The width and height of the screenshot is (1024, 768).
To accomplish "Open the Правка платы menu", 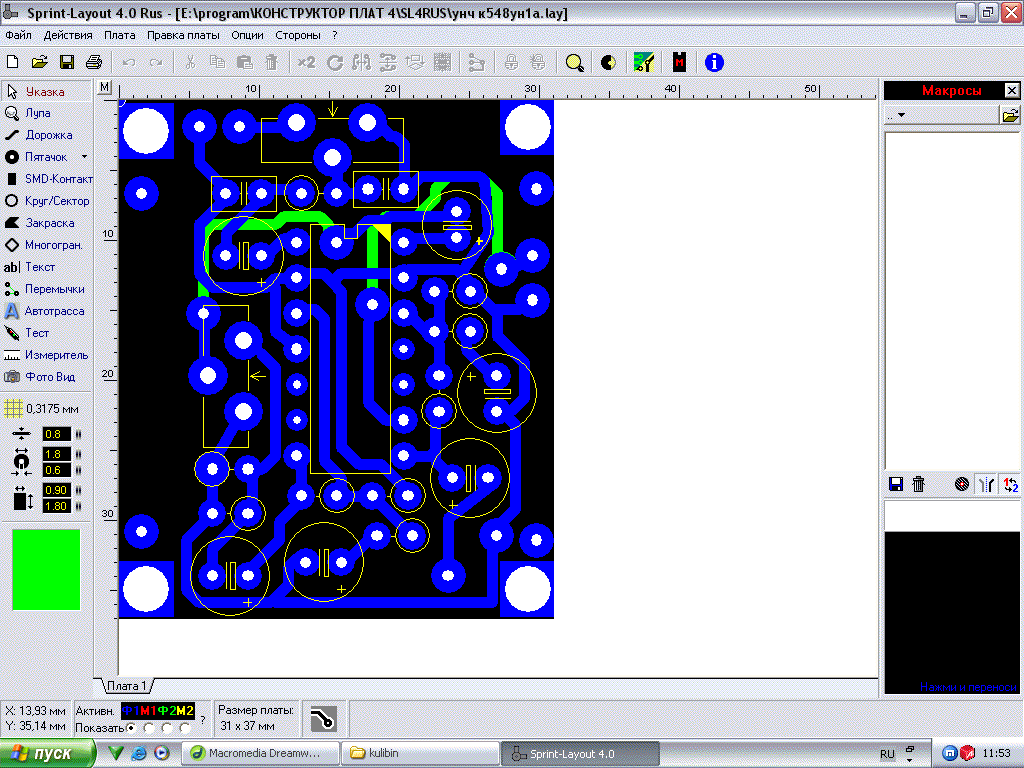I will pos(183,35).
